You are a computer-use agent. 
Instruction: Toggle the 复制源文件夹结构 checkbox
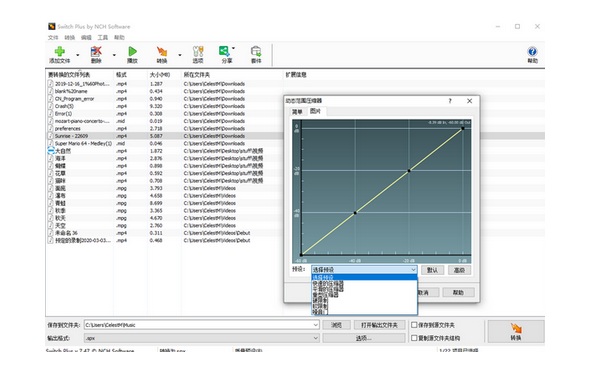[x=414, y=338]
